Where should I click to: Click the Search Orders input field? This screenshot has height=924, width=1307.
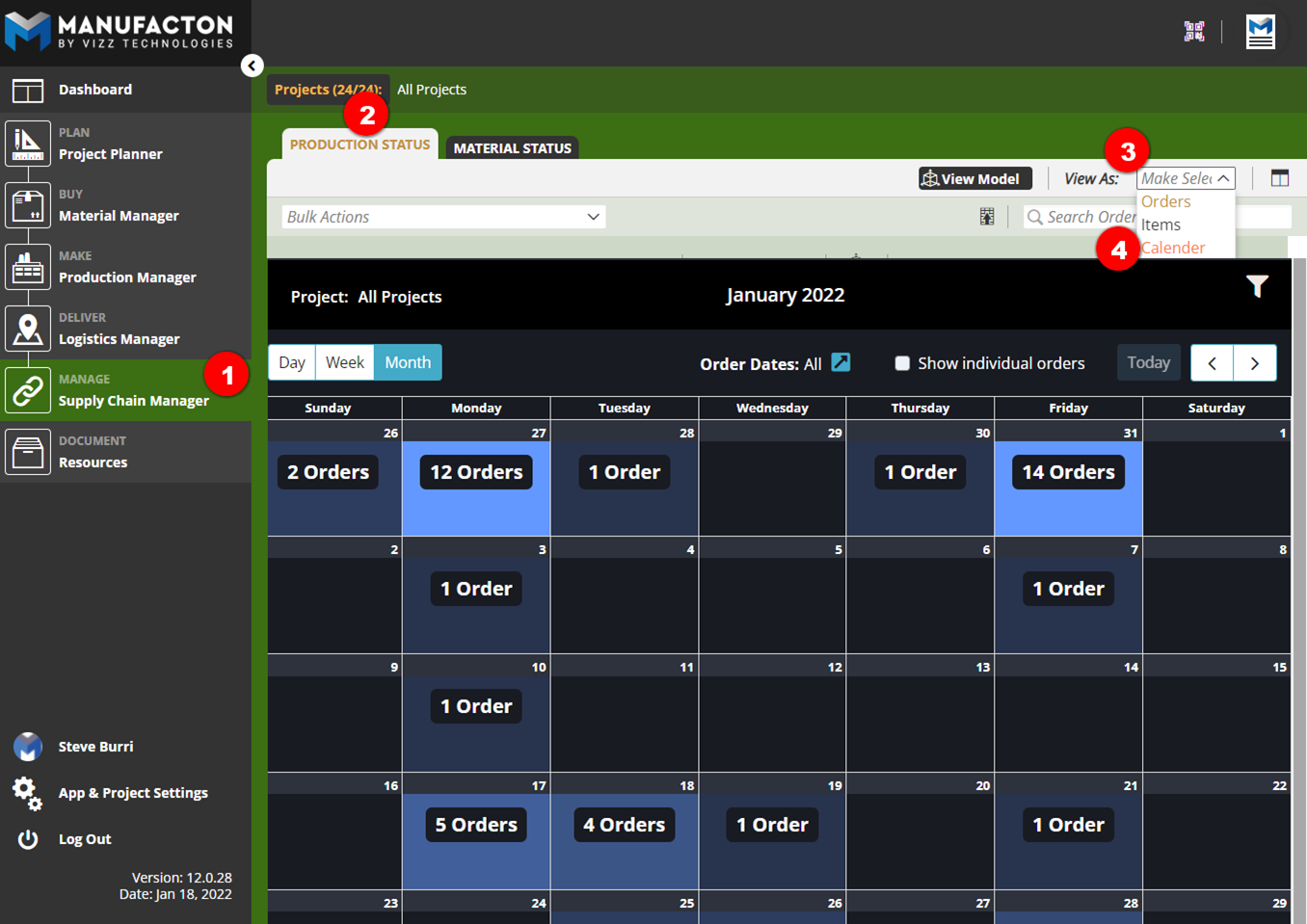pos(1084,217)
